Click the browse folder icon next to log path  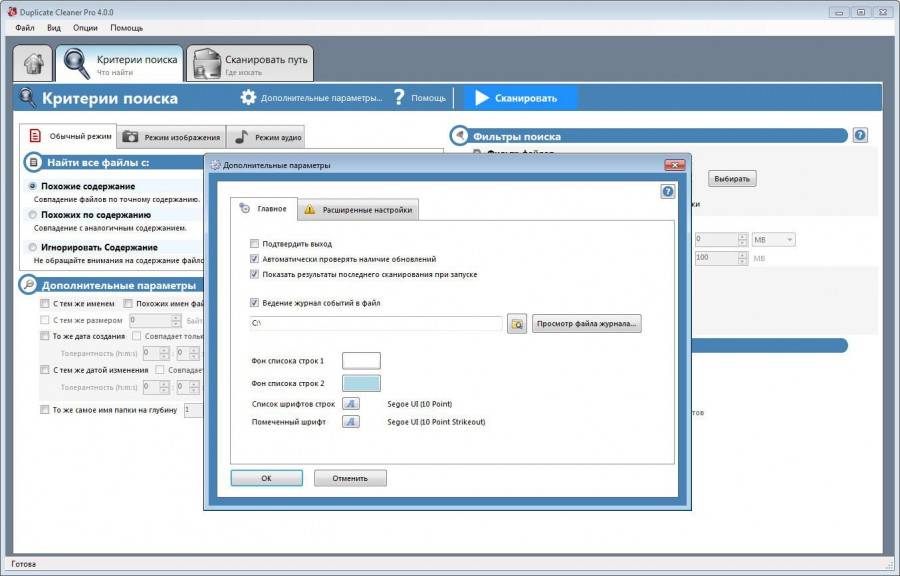pyautogui.click(x=517, y=324)
